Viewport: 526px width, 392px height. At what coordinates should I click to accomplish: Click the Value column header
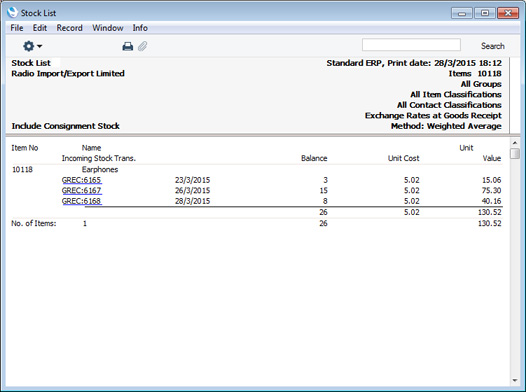coord(492,158)
